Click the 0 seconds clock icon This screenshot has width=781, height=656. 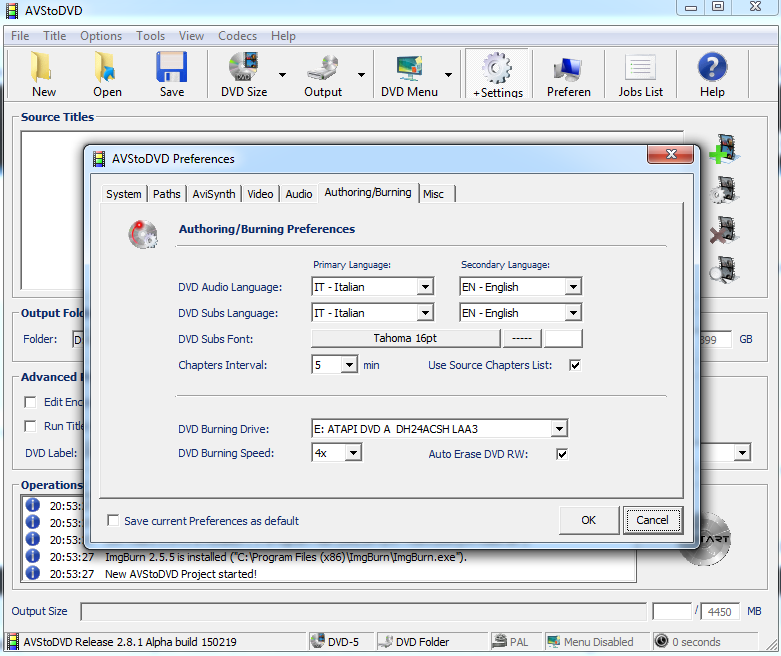(x=661, y=641)
